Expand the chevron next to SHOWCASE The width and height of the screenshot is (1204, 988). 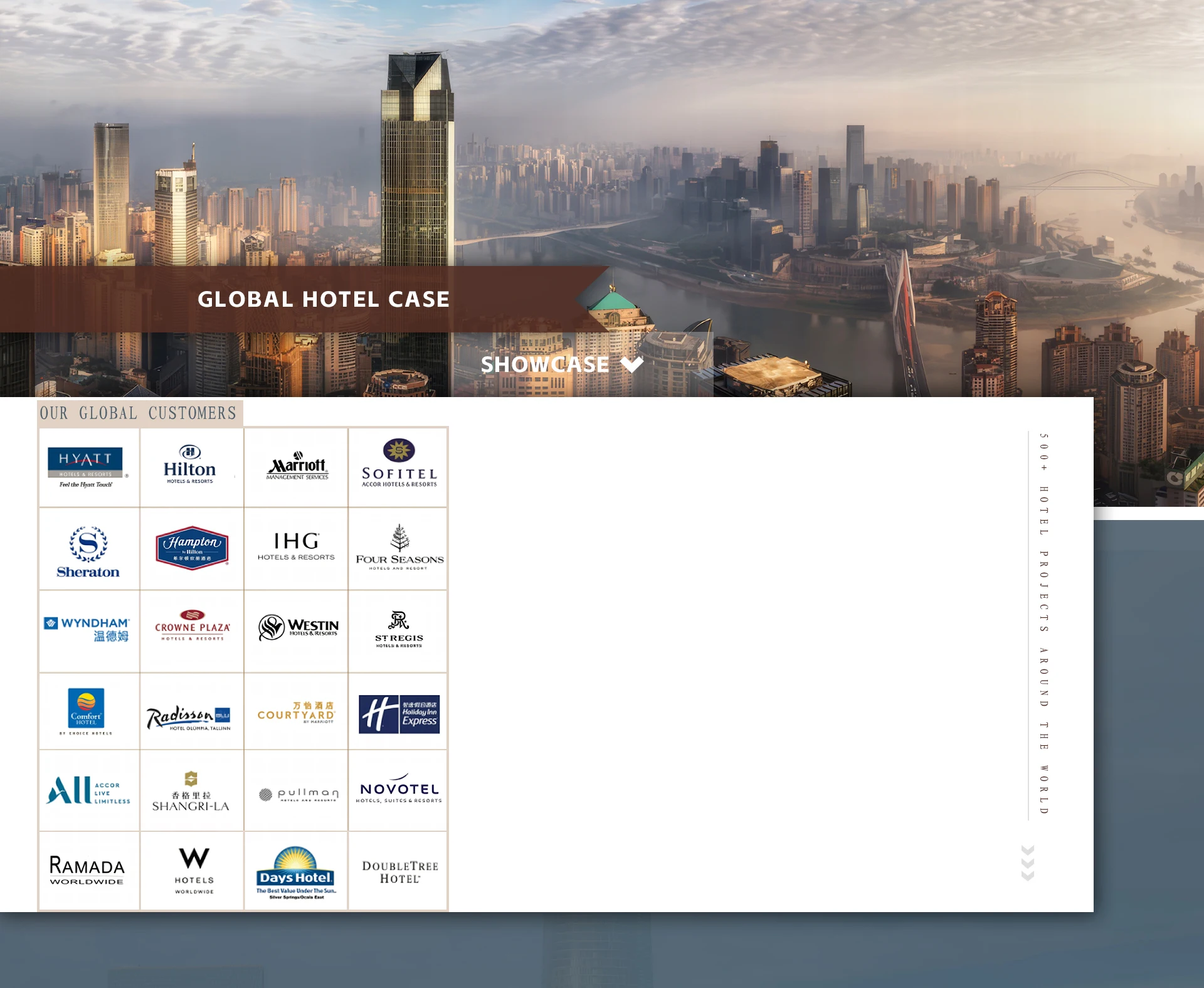pos(632,364)
